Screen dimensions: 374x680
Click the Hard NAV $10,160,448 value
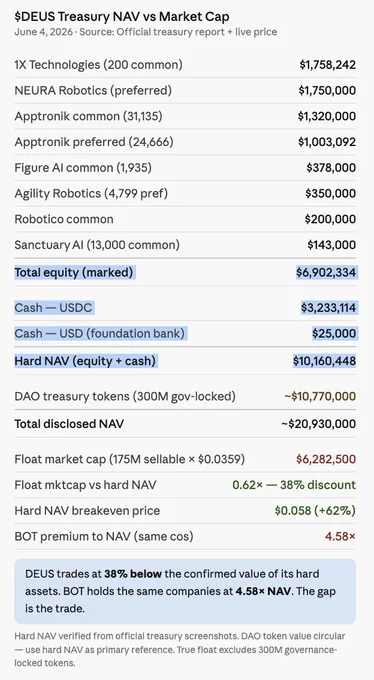(325, 361)
